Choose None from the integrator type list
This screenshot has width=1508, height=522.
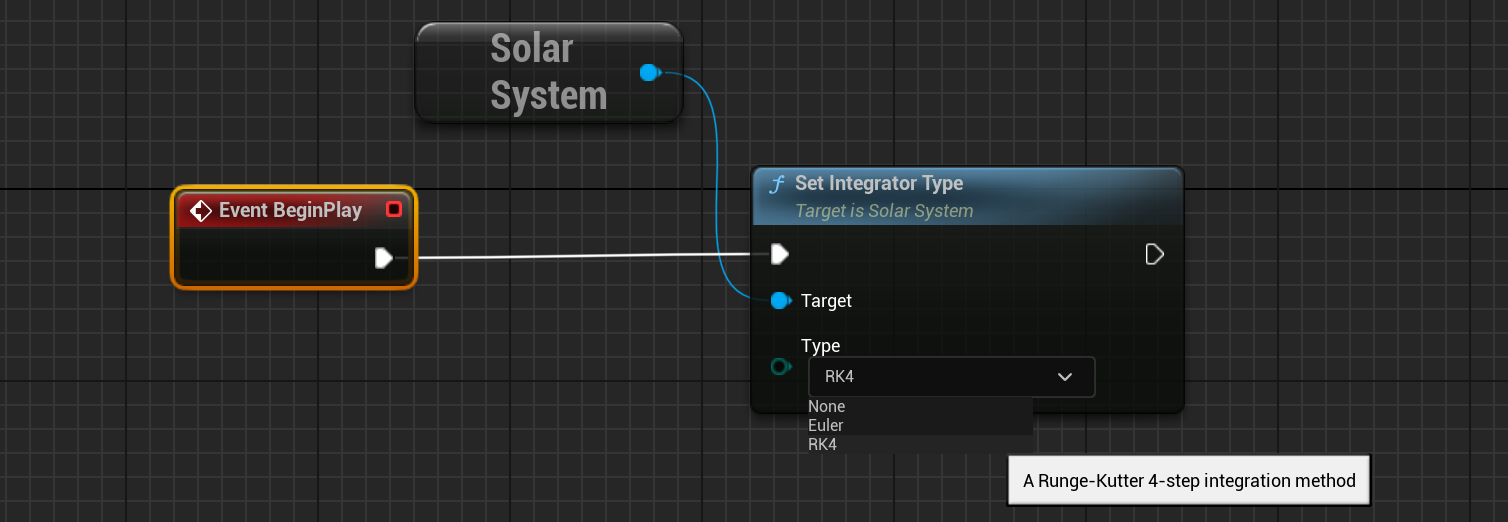pyautogui.click(x=827, y=407)
